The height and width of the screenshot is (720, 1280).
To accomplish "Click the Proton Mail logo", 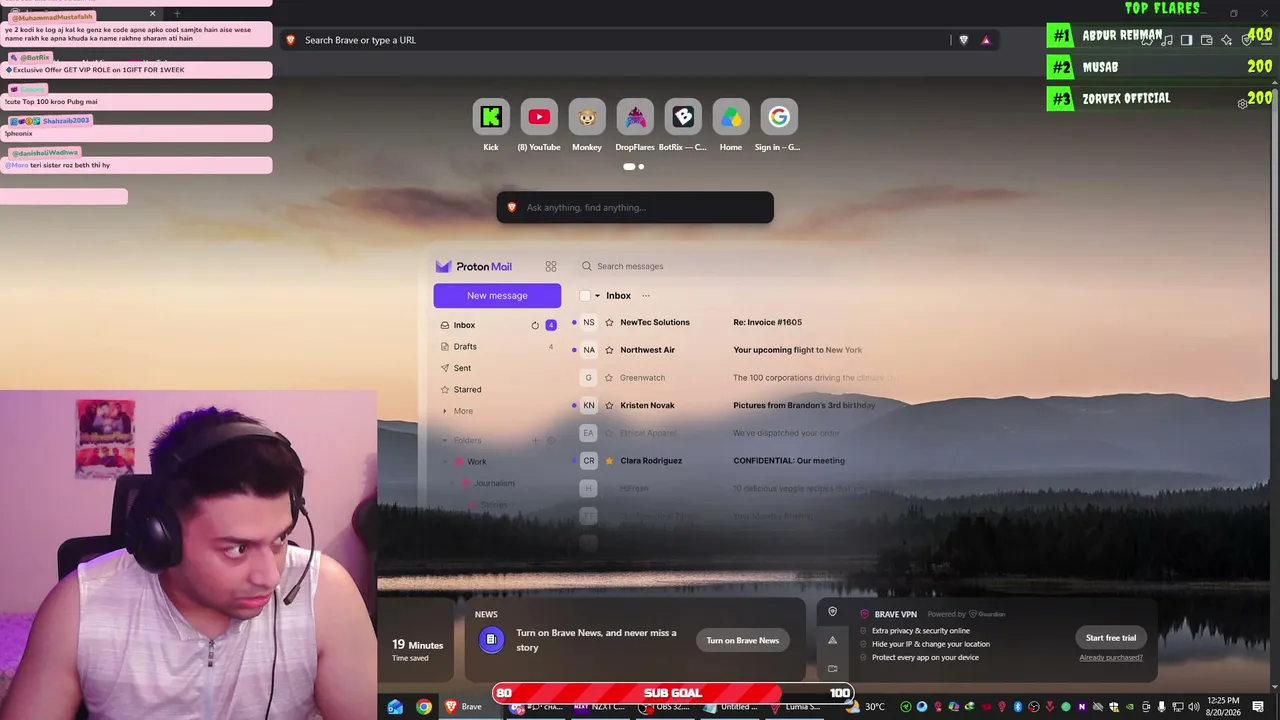I will pyautogui.click(x=474, y=266).
